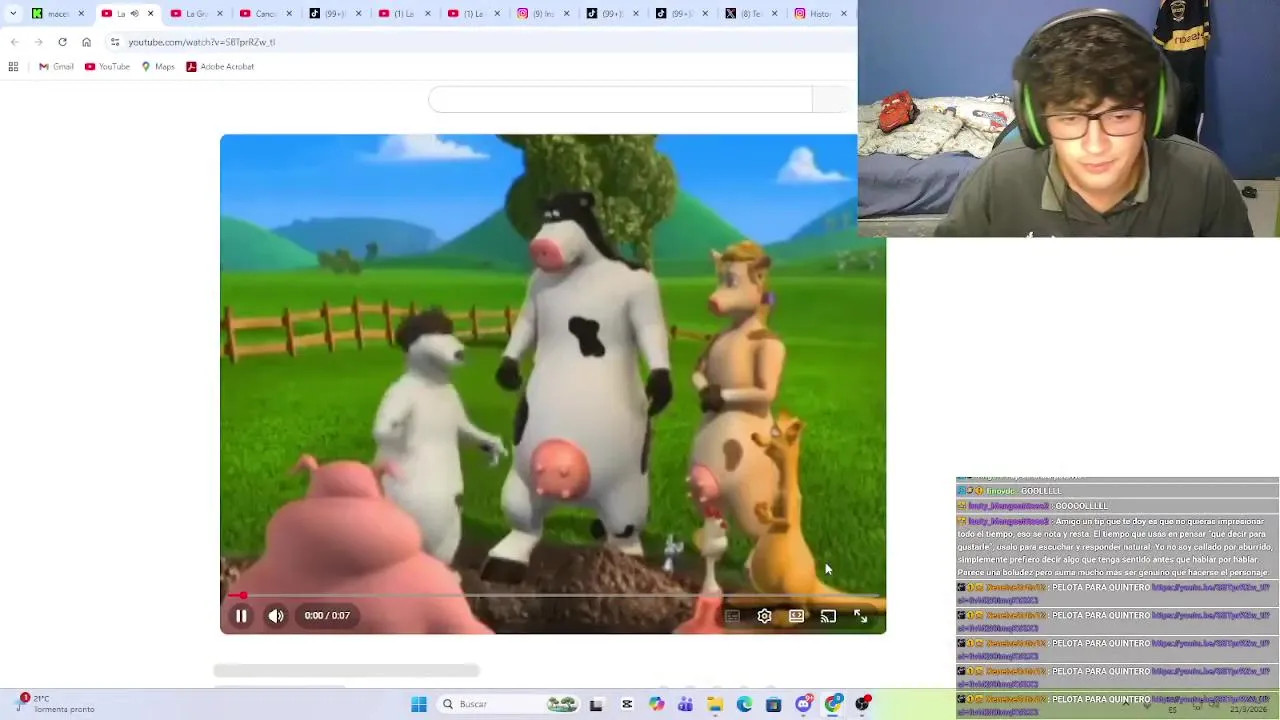The image size is (1280, 720).
Task: Open the browser home page
Action: (x=86, y=42)
